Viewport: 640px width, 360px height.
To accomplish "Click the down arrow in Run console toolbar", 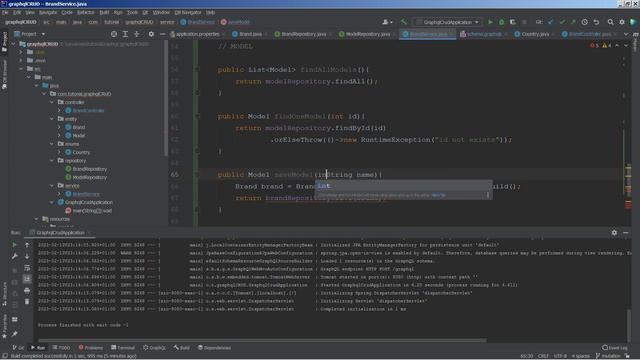I will pos(27,256).
